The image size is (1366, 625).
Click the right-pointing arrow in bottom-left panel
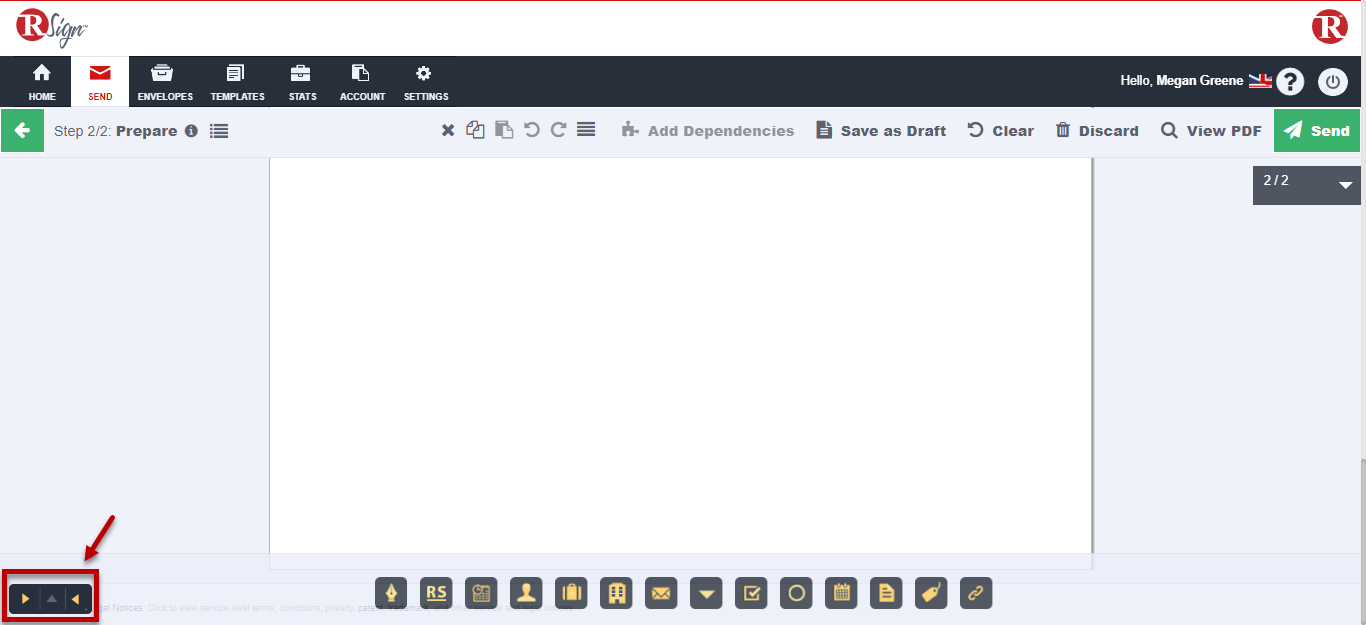click(26, 599)
